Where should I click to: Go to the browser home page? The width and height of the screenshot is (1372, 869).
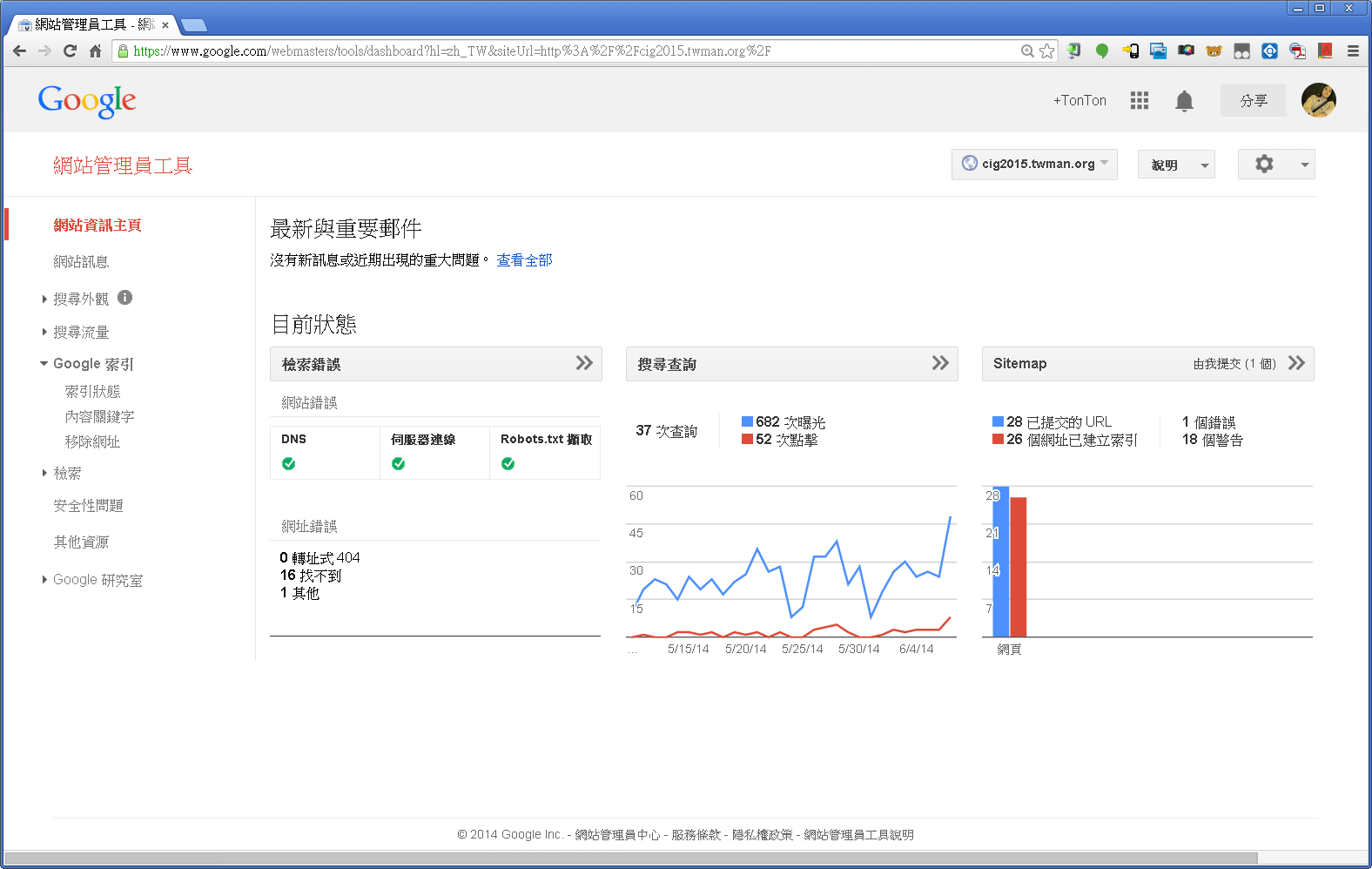[96, 51]
